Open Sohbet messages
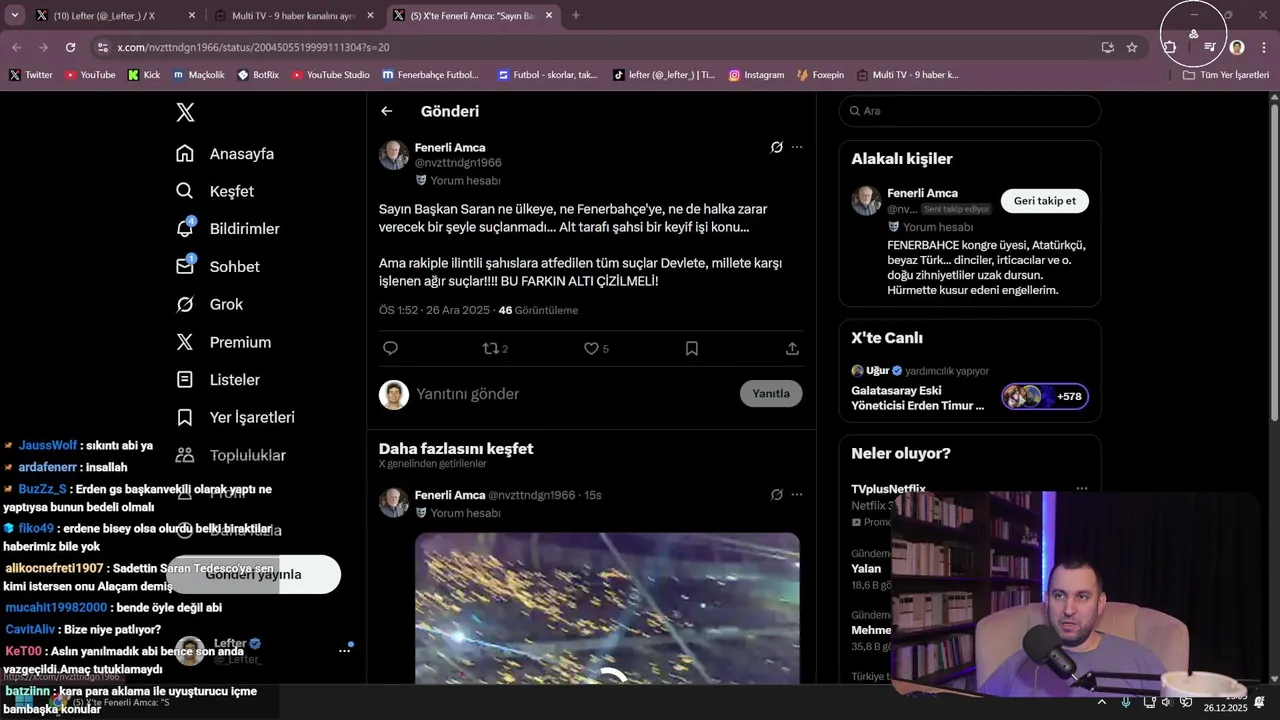Viewport: 1280px width, 720px height. coord(218,266)
